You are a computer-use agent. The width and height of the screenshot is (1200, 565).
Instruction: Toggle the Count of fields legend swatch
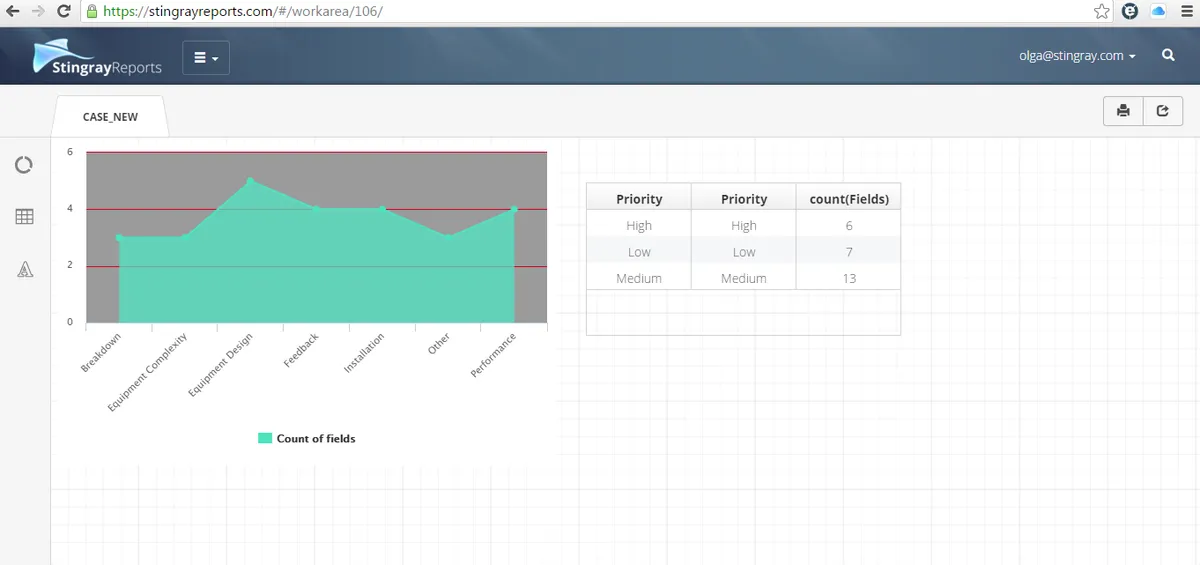click(265, 438)
